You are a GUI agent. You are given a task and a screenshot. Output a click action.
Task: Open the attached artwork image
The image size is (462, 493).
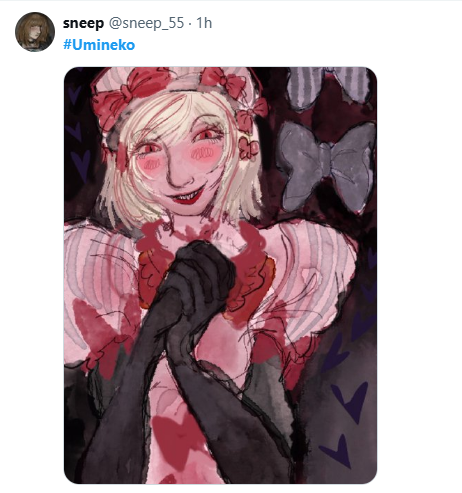220,275
